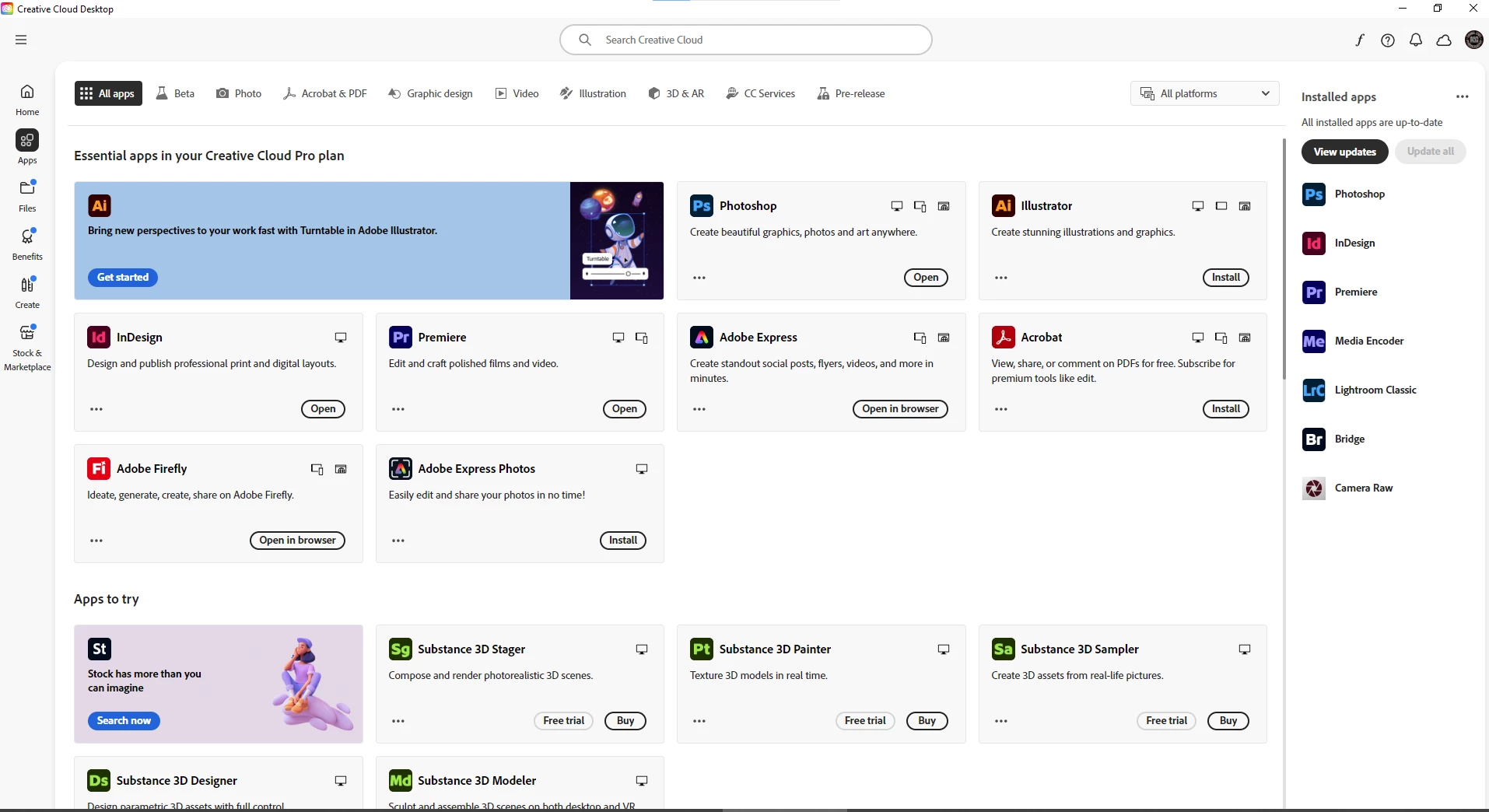Switch to the 3D & AR tab
This screenshot has width=1489, height=812.
[x=676, y=93]
